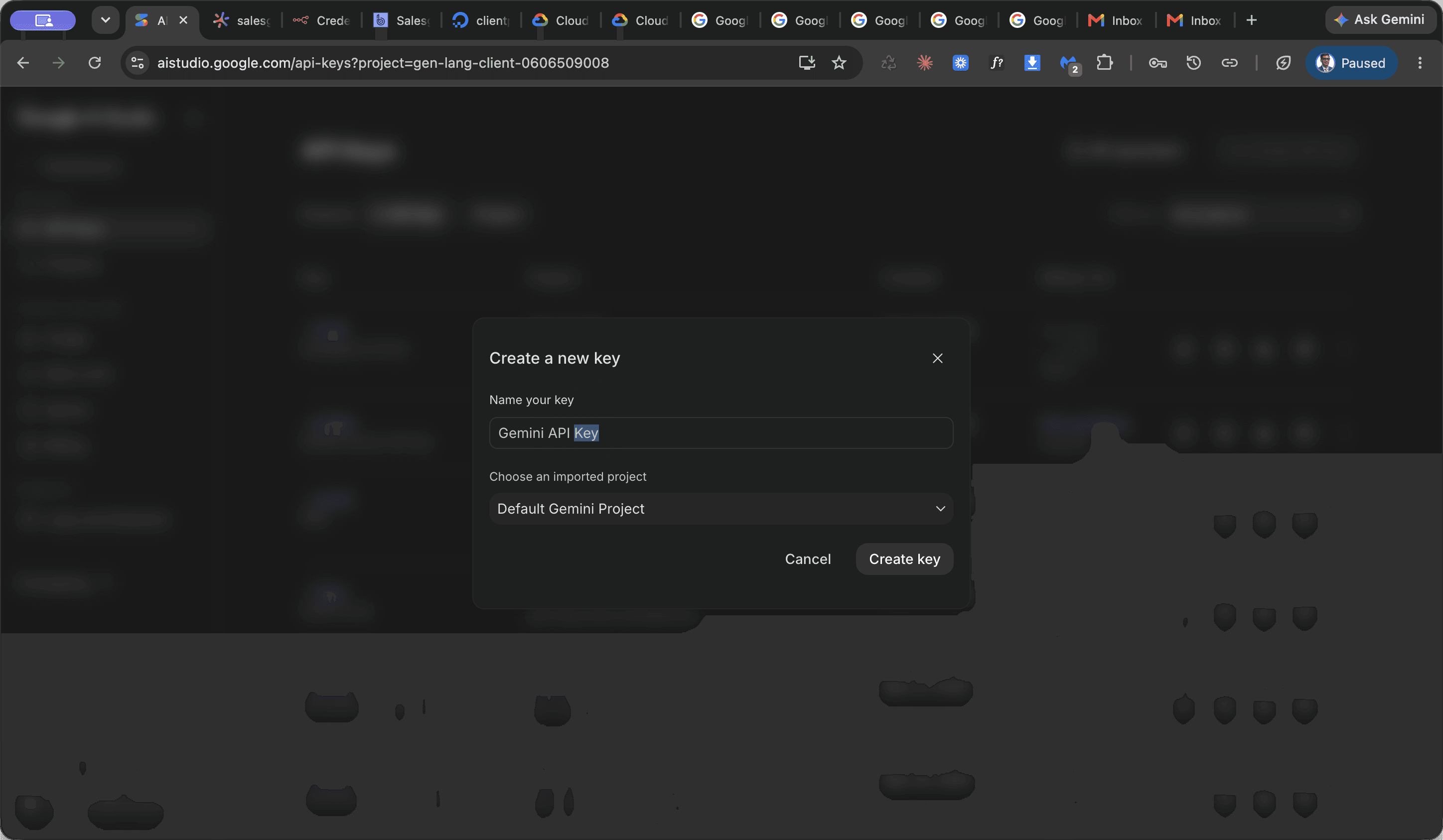Expand the tab search dropdown

[105, 20]
